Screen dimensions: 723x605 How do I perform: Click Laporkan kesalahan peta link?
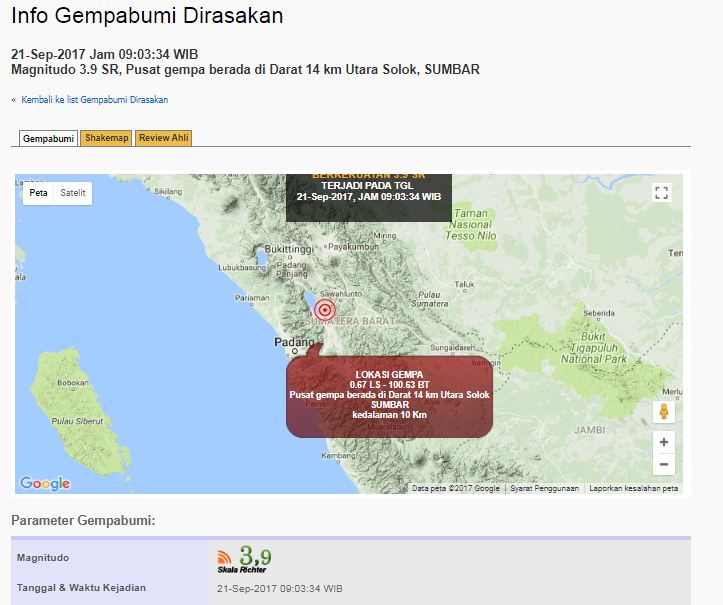tap(634, 488)
